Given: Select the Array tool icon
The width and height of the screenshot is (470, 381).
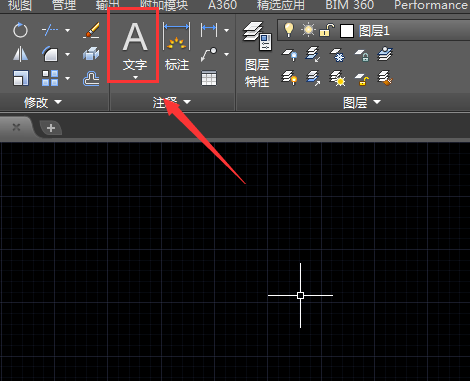Looking at the screenshot, I should (50, 78).
